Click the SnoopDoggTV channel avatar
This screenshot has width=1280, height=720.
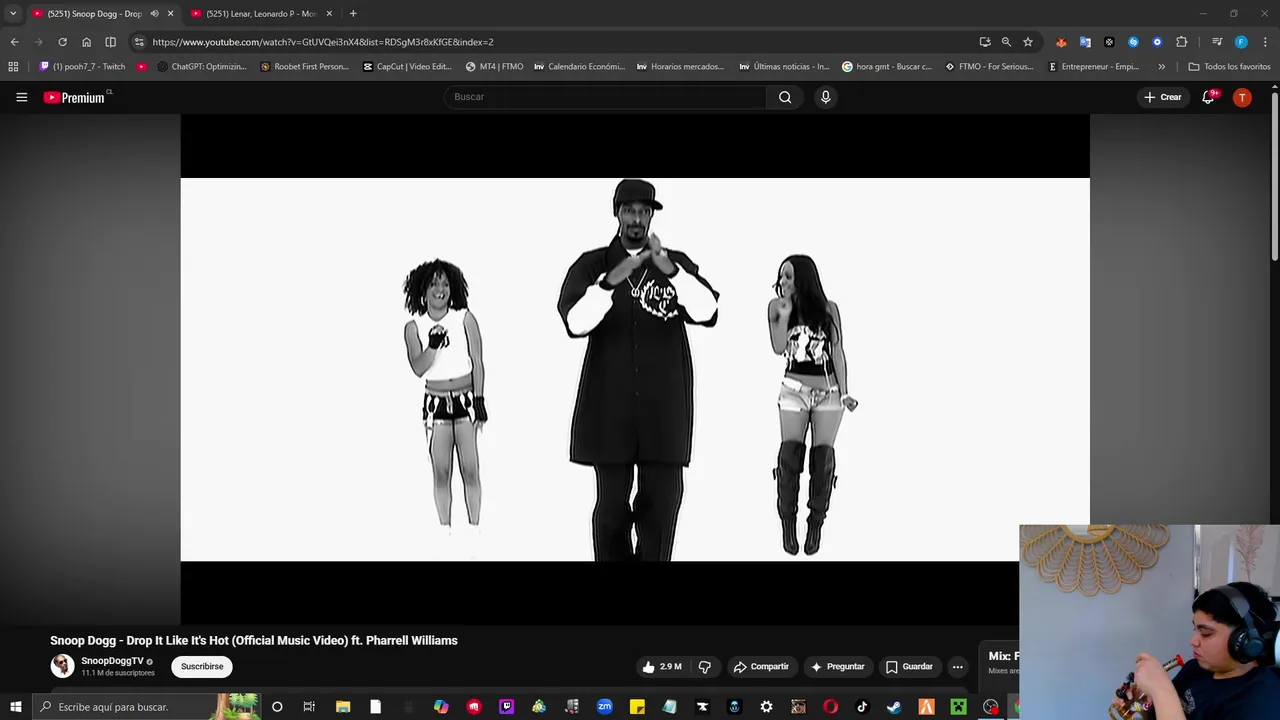[x=62, y=666]
